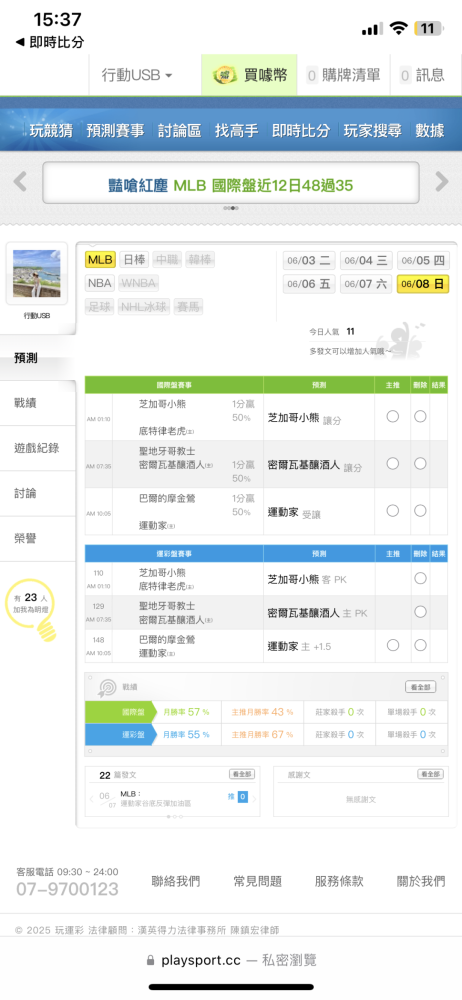The width and height of the screenshot is (462, 1000).
Task: Select 刪除 for 芝加哥小熊 讓分 prediction
Action: click(420, 416)
